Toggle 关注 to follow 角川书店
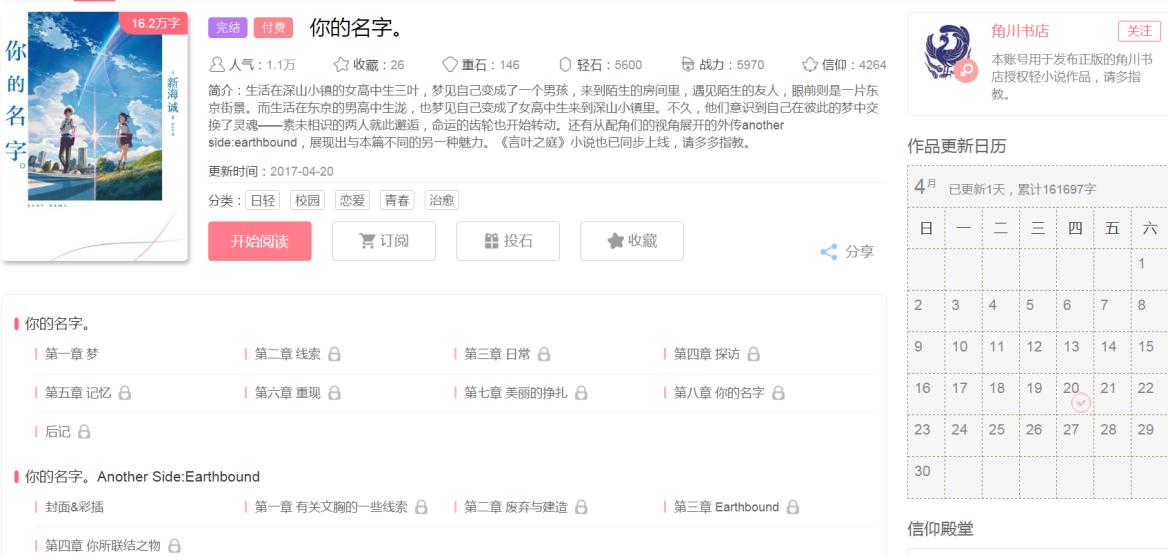 click(x=1139, y=31)
